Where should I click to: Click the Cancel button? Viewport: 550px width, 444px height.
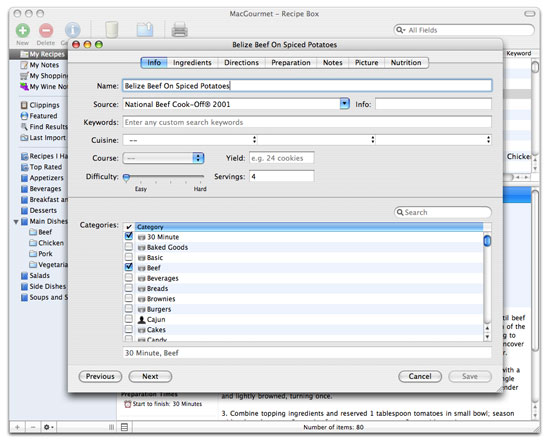(420, 376)
